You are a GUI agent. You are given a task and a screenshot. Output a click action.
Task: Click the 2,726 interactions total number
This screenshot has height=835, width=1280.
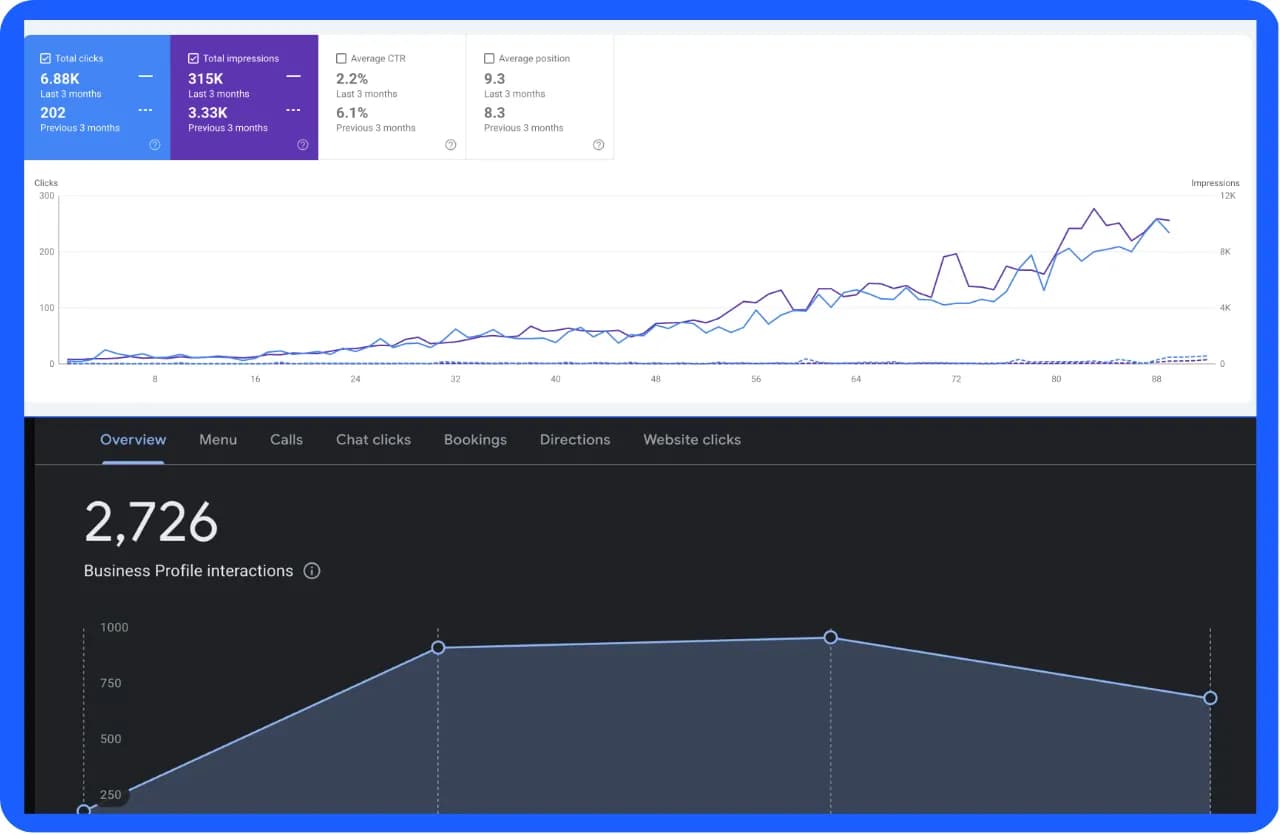151,522
